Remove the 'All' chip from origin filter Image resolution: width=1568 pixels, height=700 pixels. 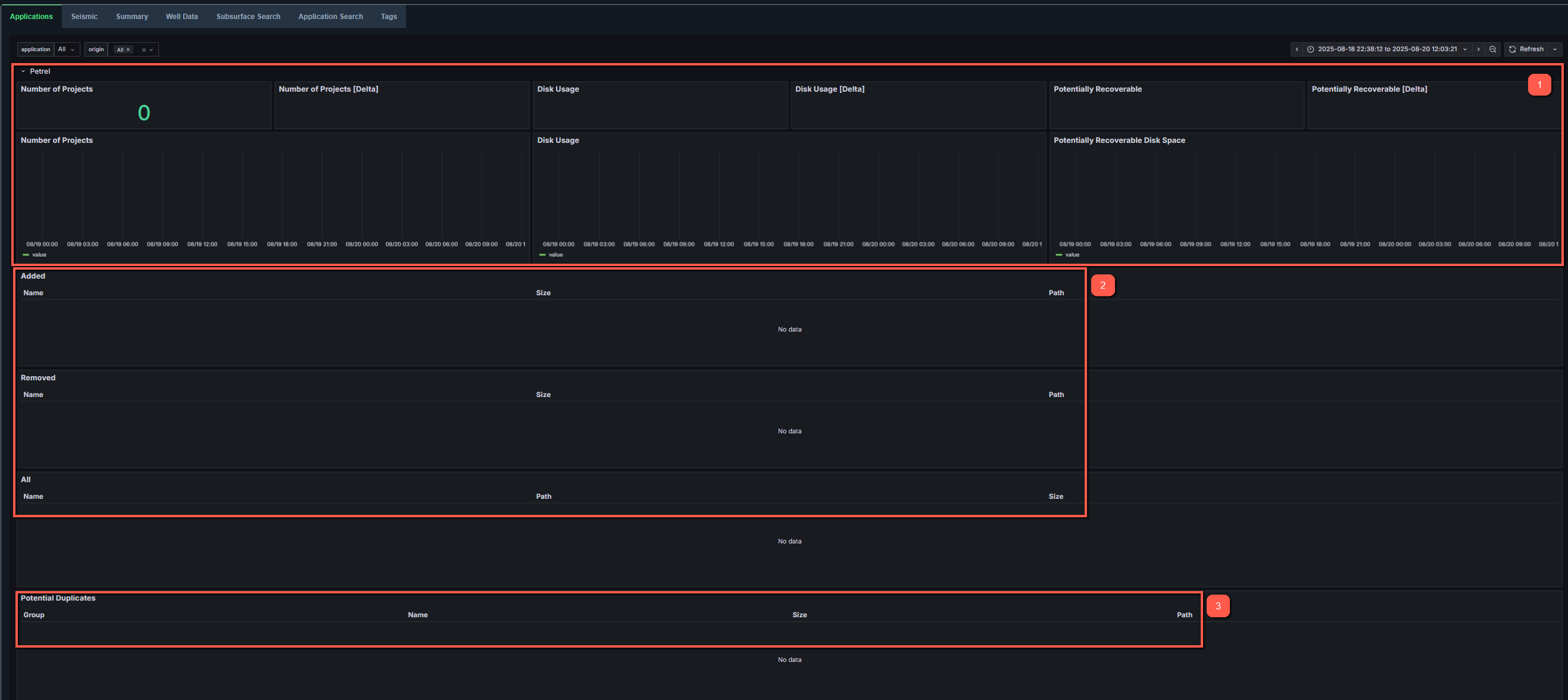(x=128, y=50)
